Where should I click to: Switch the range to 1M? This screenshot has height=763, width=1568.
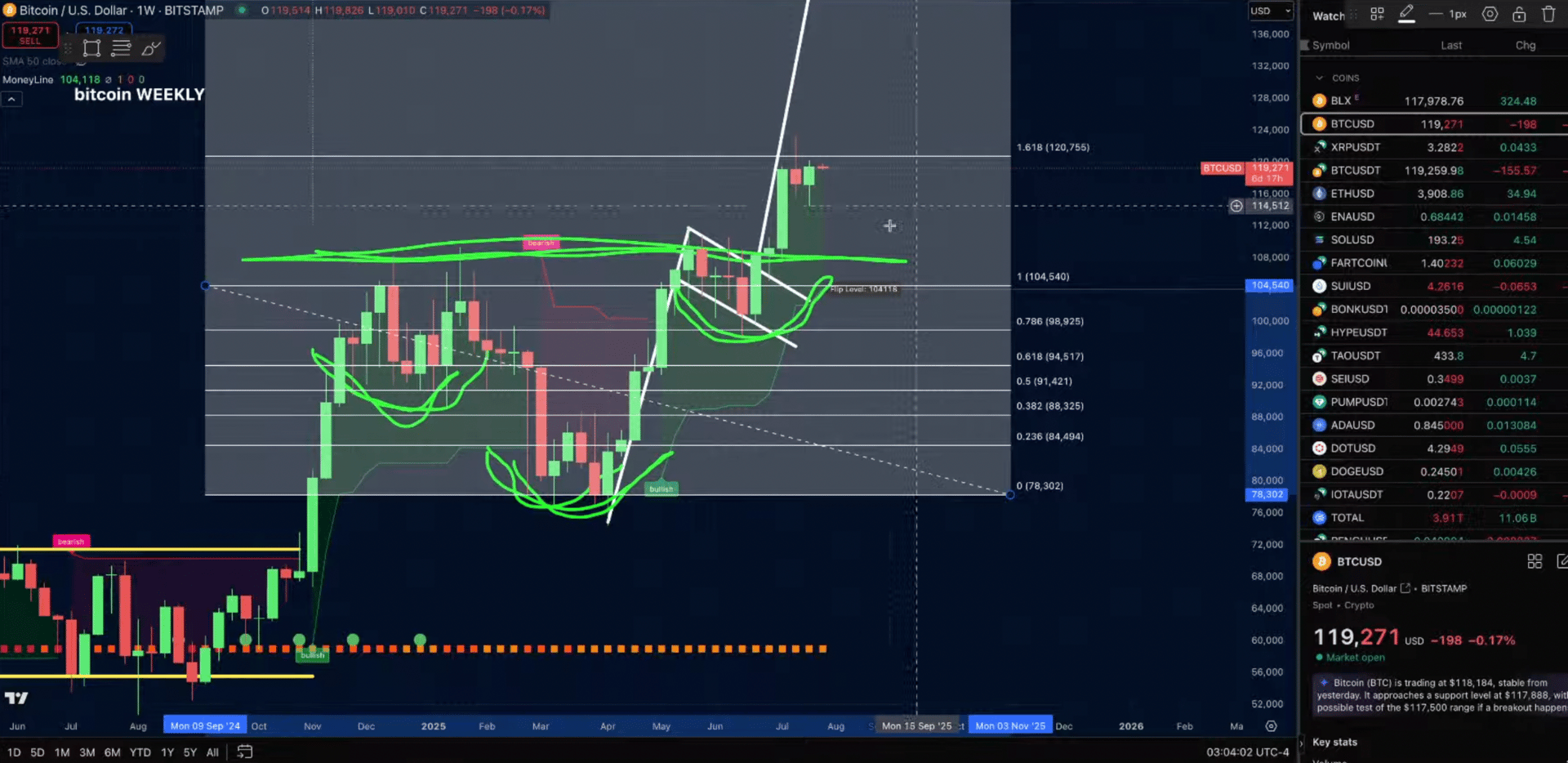62,752
